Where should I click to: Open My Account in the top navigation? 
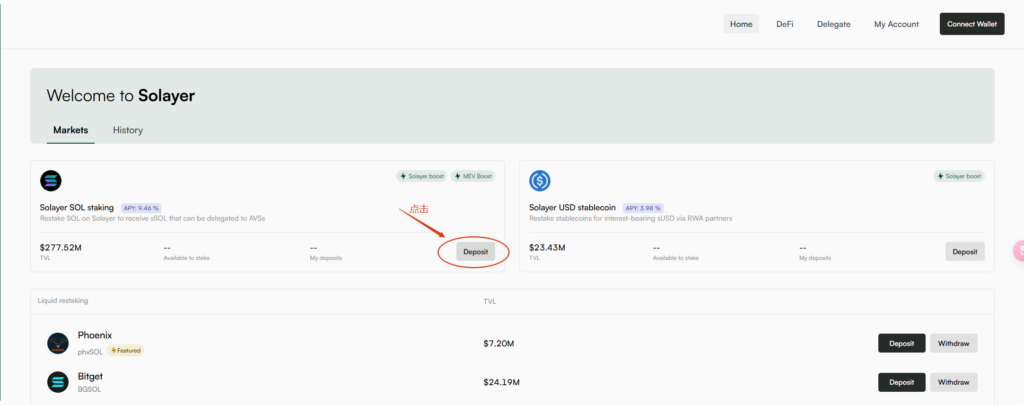pyautogui.click(x=897, y=24)
